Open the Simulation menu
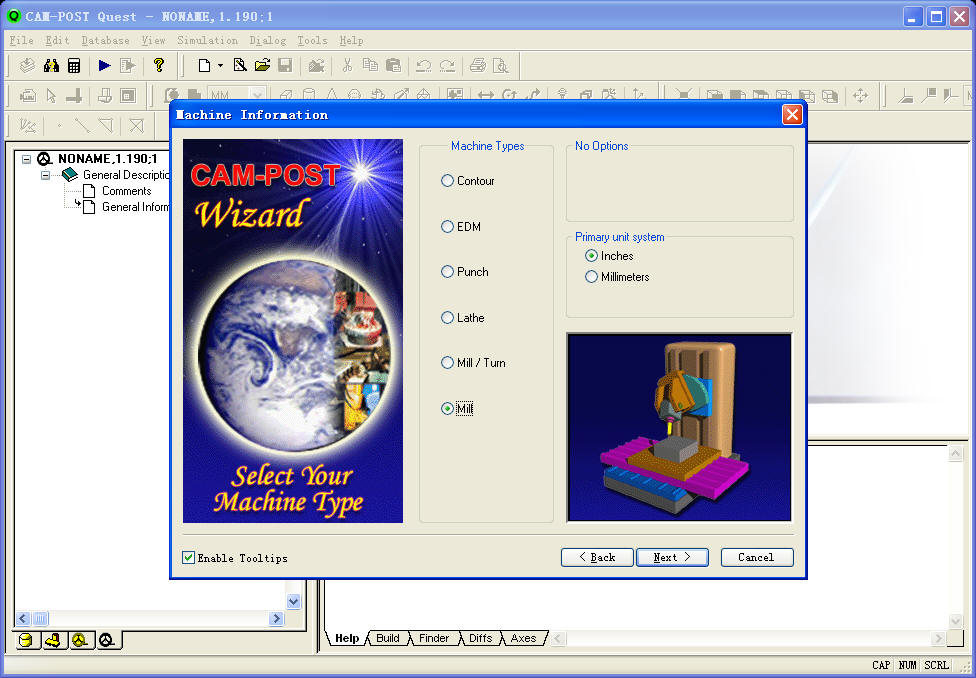The height and width of the screenshot is (678, 976). tap(207, 40)
